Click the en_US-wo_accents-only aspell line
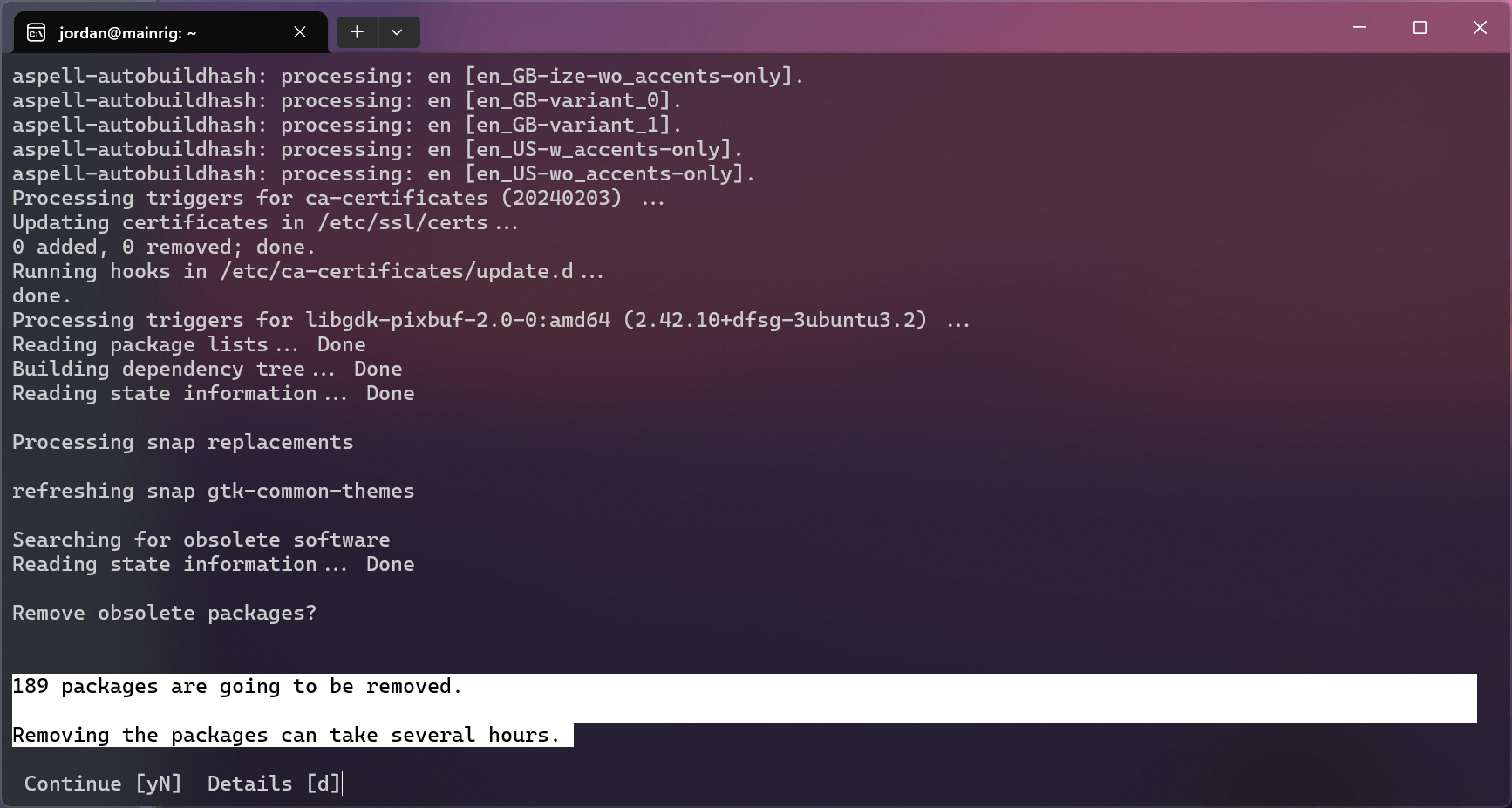 coord(384,173)
